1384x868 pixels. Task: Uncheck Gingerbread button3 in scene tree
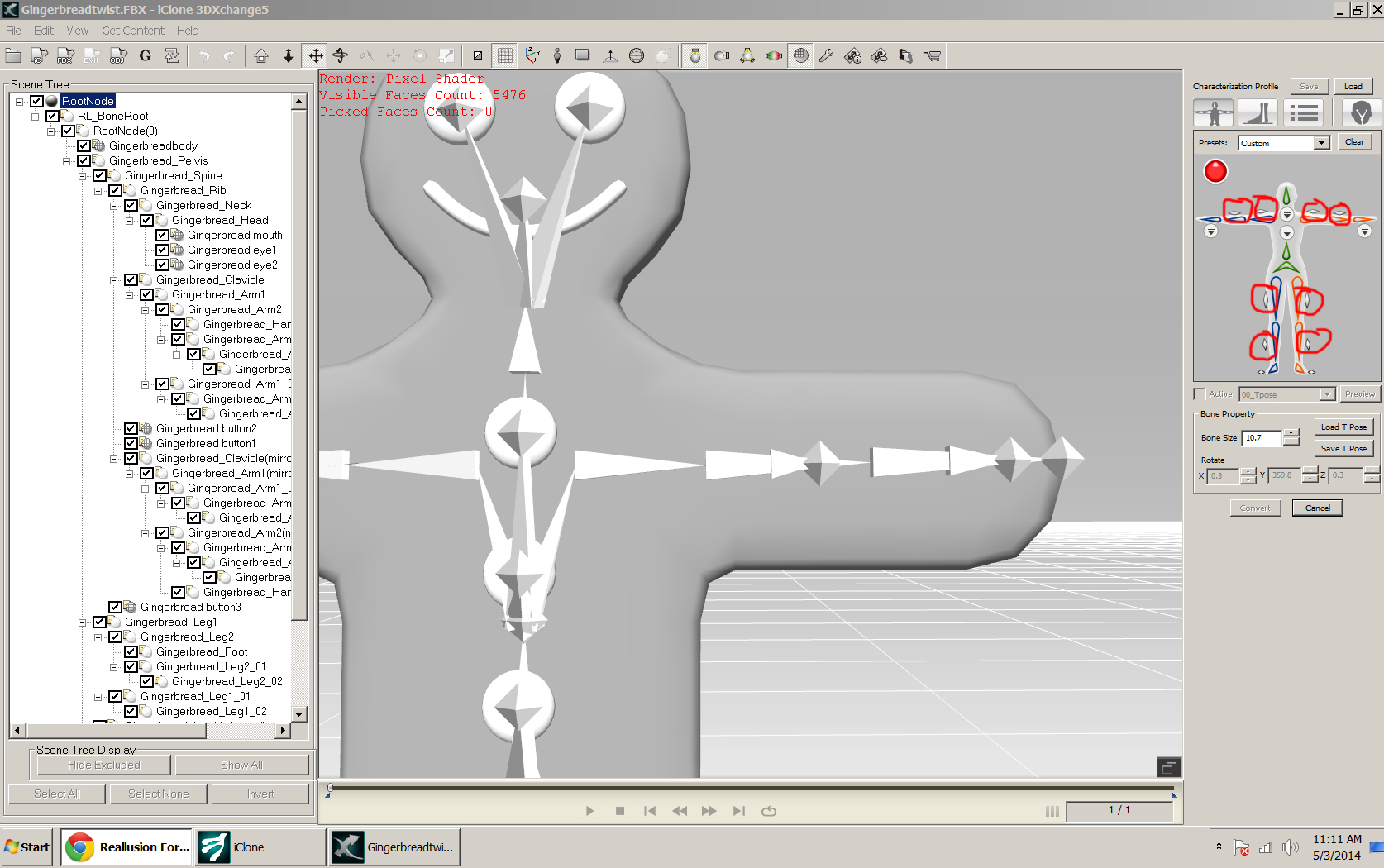[x=115, y=607]
